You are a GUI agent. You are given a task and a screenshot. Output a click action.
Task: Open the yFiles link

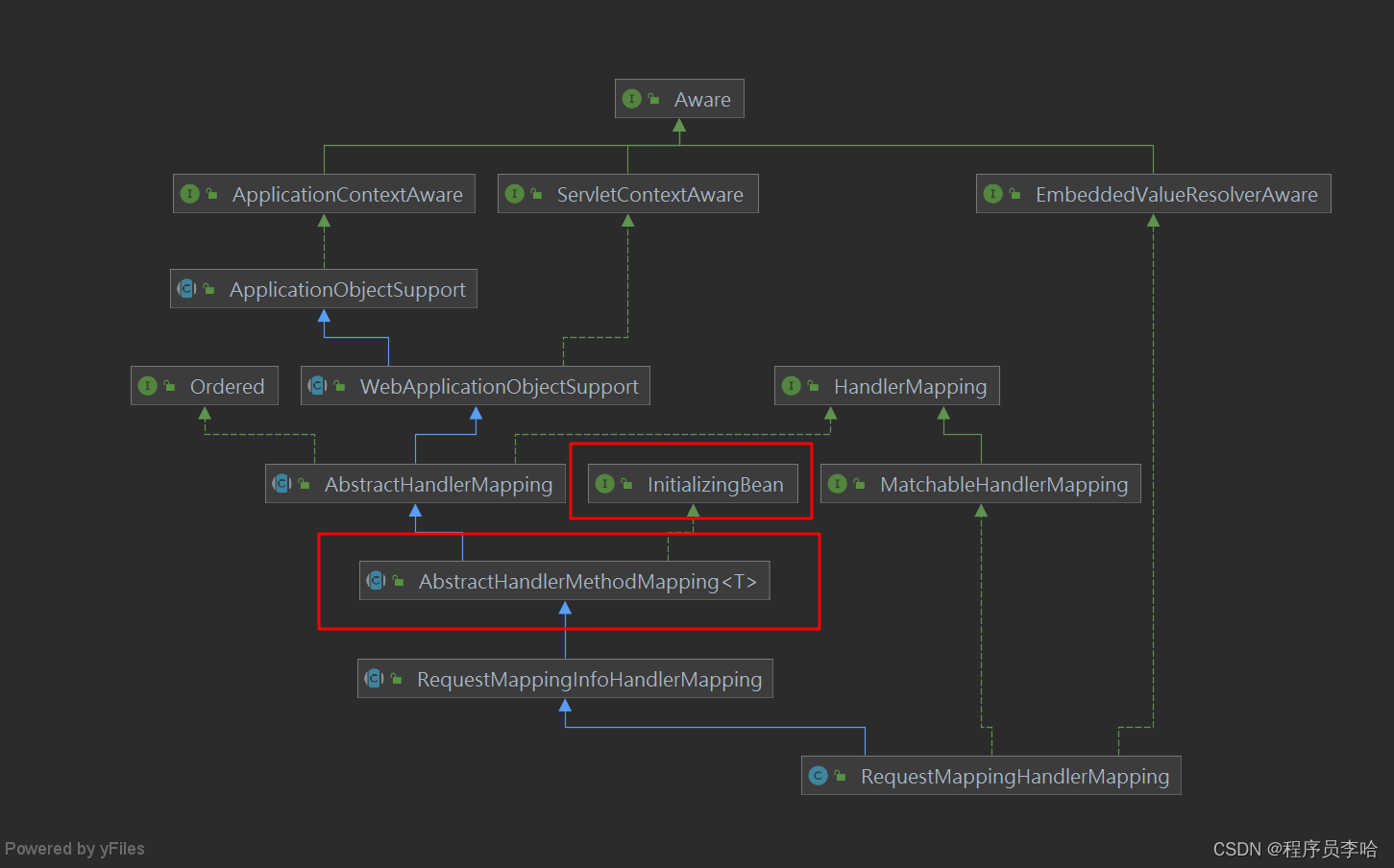(x=124, y=848)
